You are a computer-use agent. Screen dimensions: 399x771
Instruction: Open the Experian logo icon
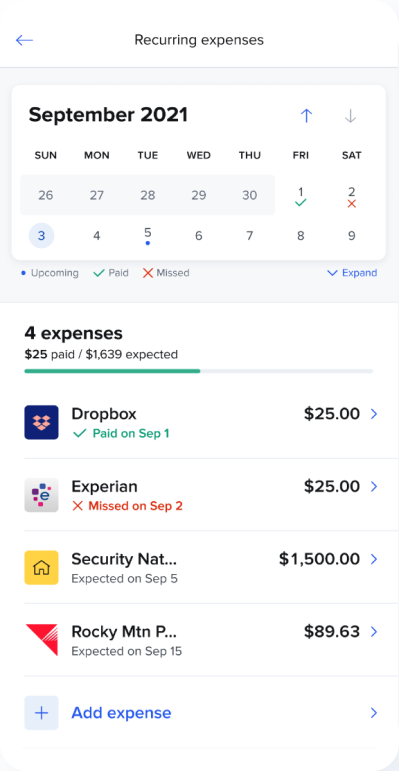click(41, 495)
